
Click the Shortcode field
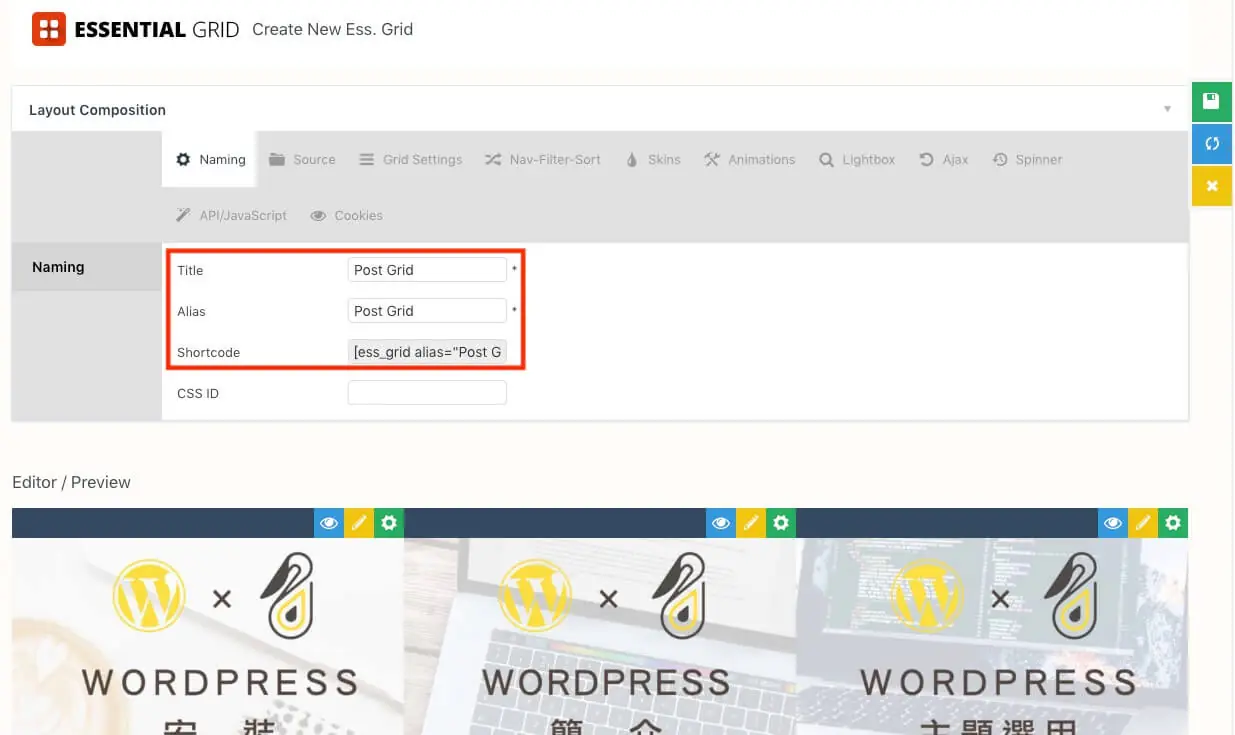click(427, 352)
